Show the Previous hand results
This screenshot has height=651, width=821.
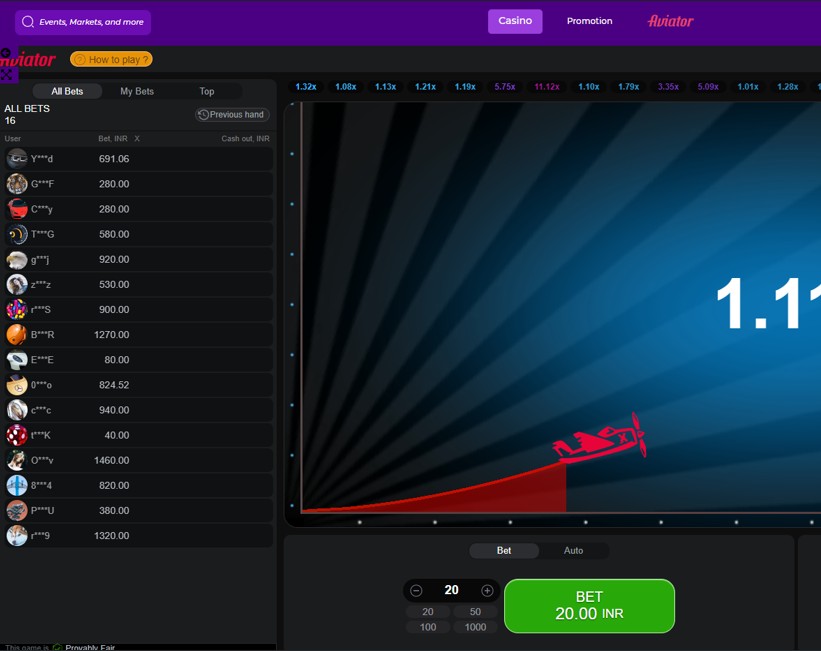click(232, 115)
